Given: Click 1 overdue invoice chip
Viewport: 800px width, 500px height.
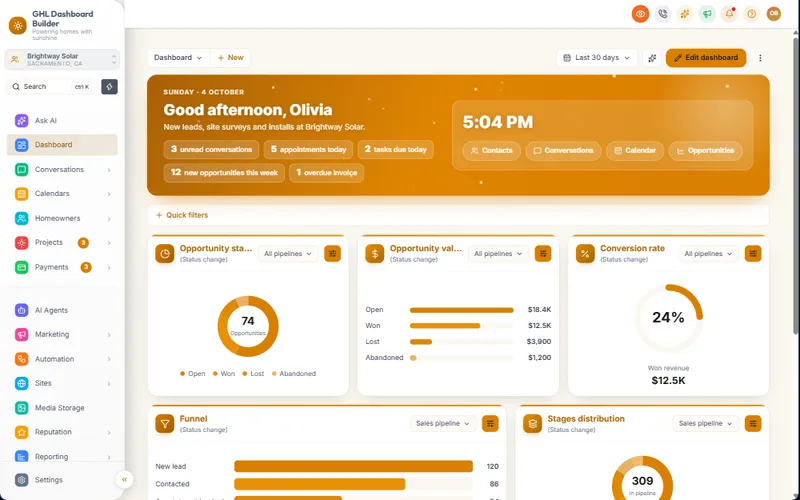Looking at the screenshot, I should click(x=327, y=172).
